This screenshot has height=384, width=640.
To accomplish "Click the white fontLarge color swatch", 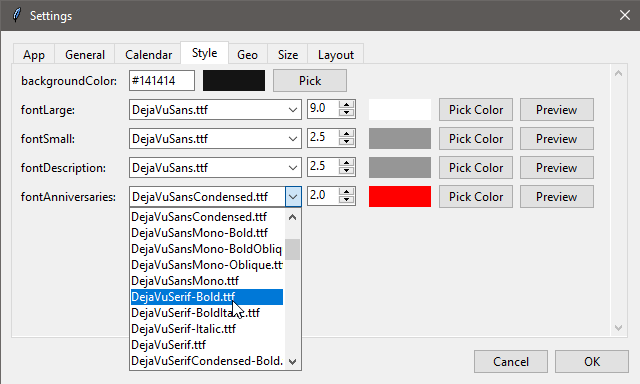I will [400, 109].
